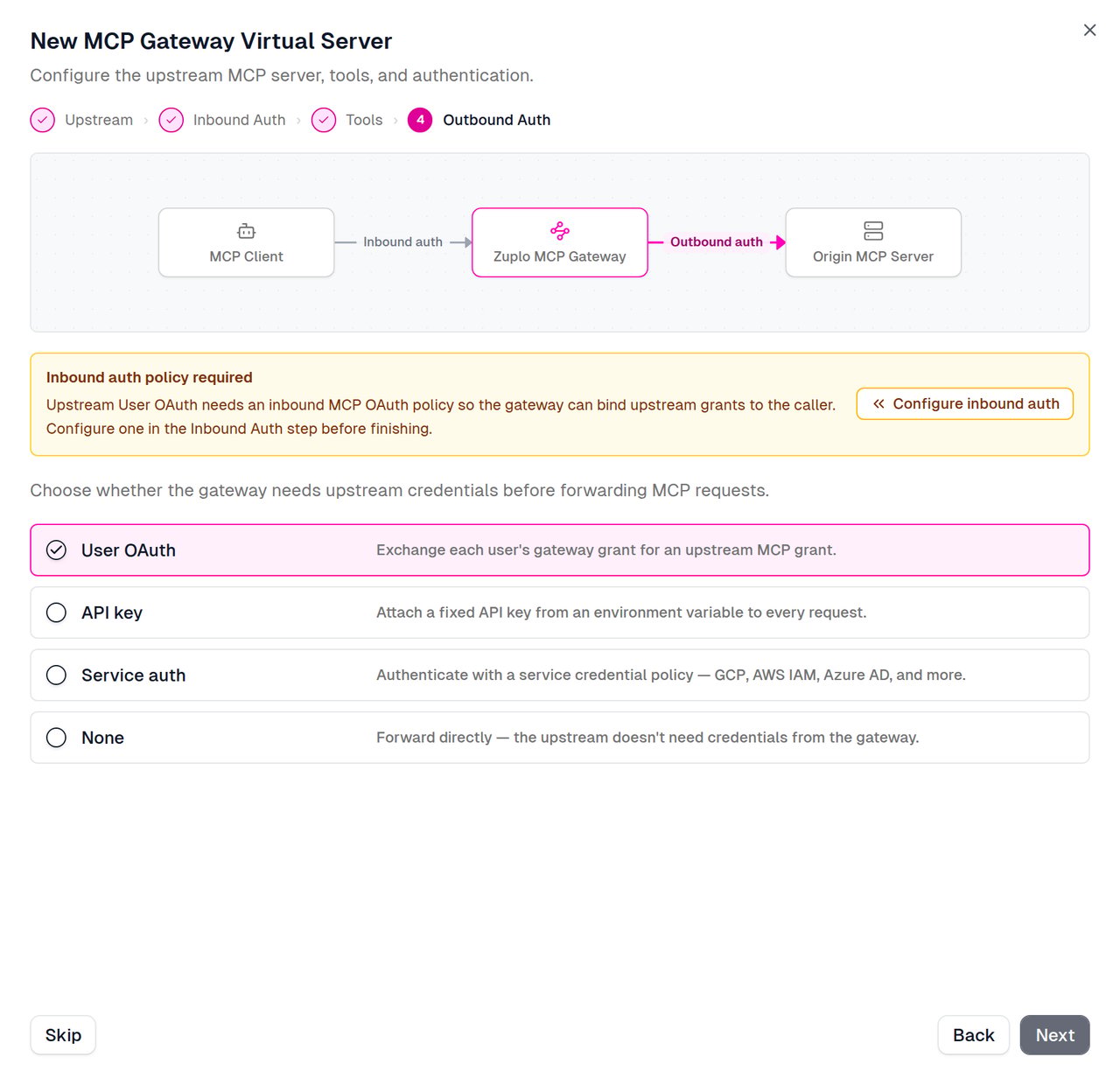Click 'Attach a fixed API key' description

coord(621,612)
